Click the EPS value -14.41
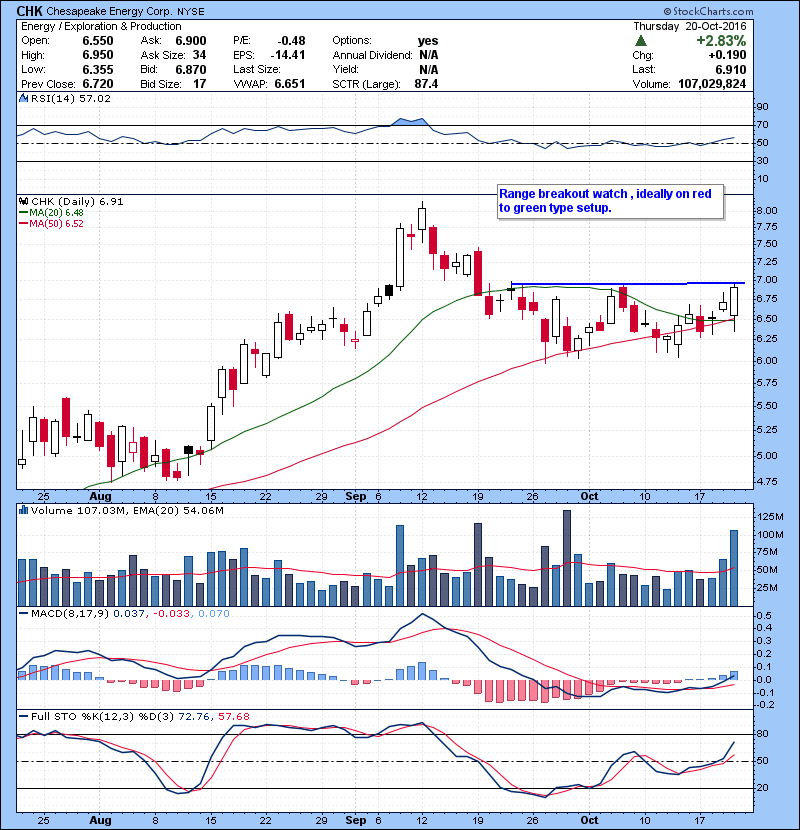The height and width of the screenshot is (830, 800). point(288,55)
